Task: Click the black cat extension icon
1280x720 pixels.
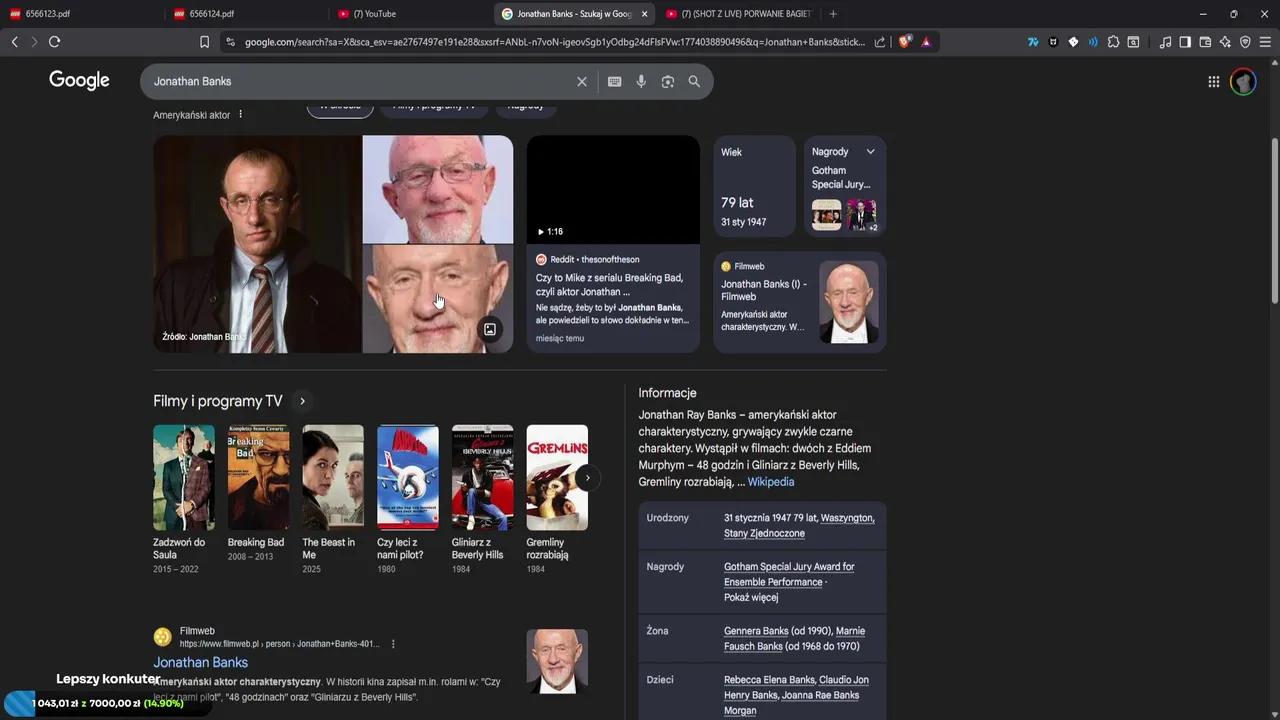Action: [1053, 42]
